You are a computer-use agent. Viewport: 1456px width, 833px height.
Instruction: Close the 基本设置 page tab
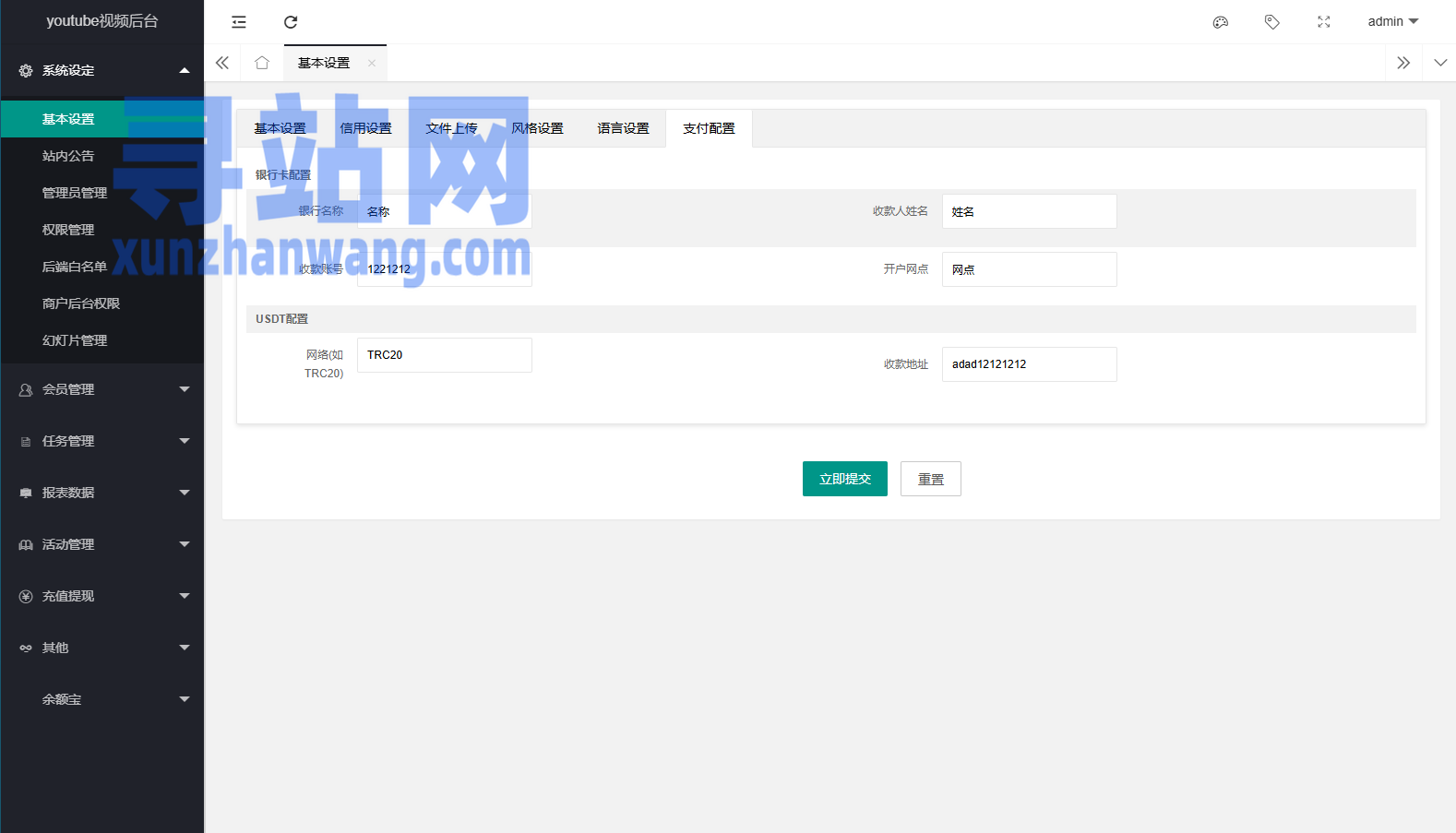pos(372,63)
